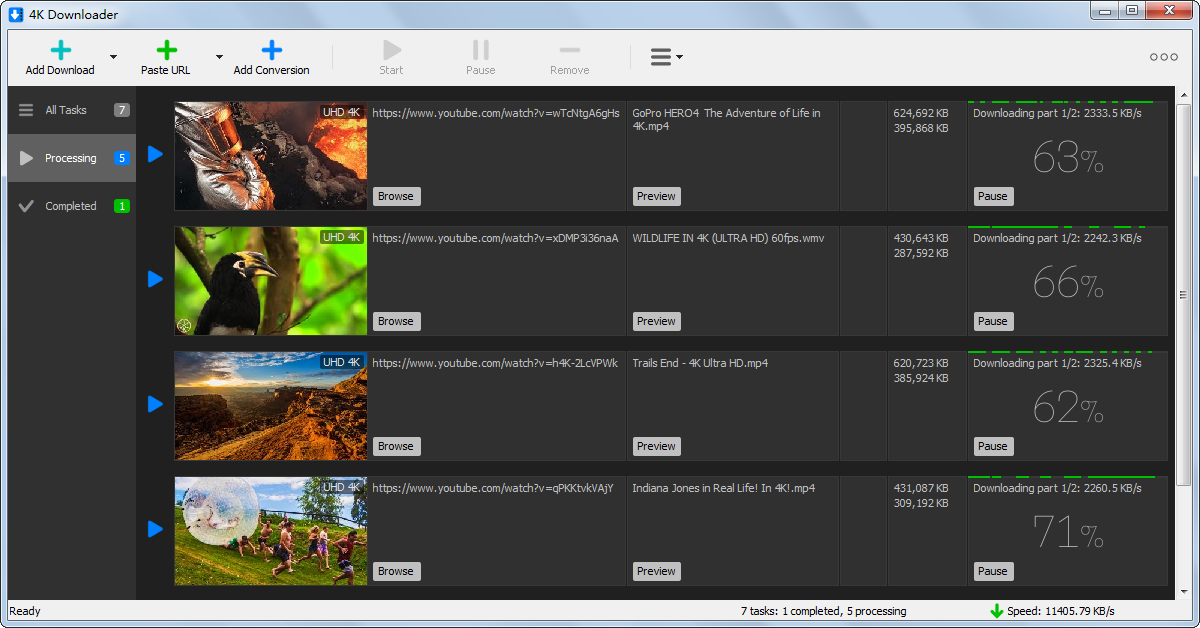Click the Add Conversion icon
The image size is (1200, 628).
(272, 50)
